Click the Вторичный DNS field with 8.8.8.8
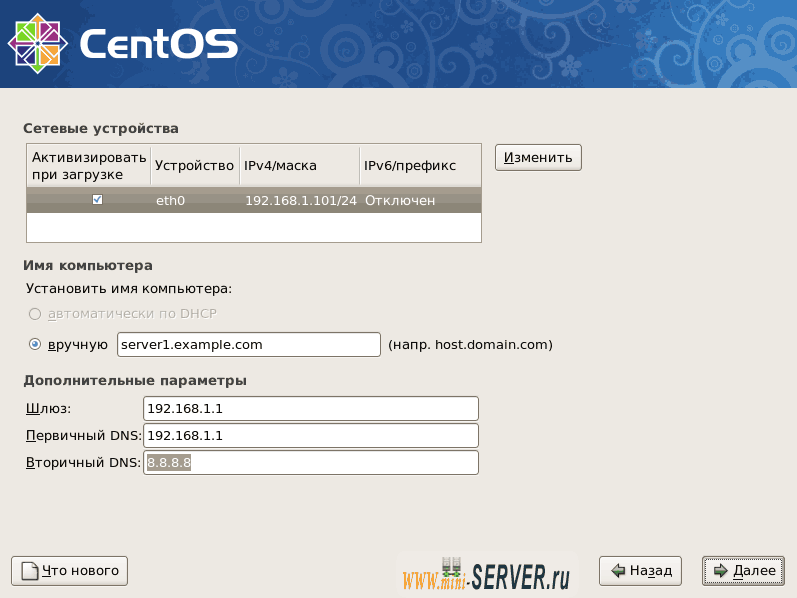The image size is (797, 598). tap(311, 463)
